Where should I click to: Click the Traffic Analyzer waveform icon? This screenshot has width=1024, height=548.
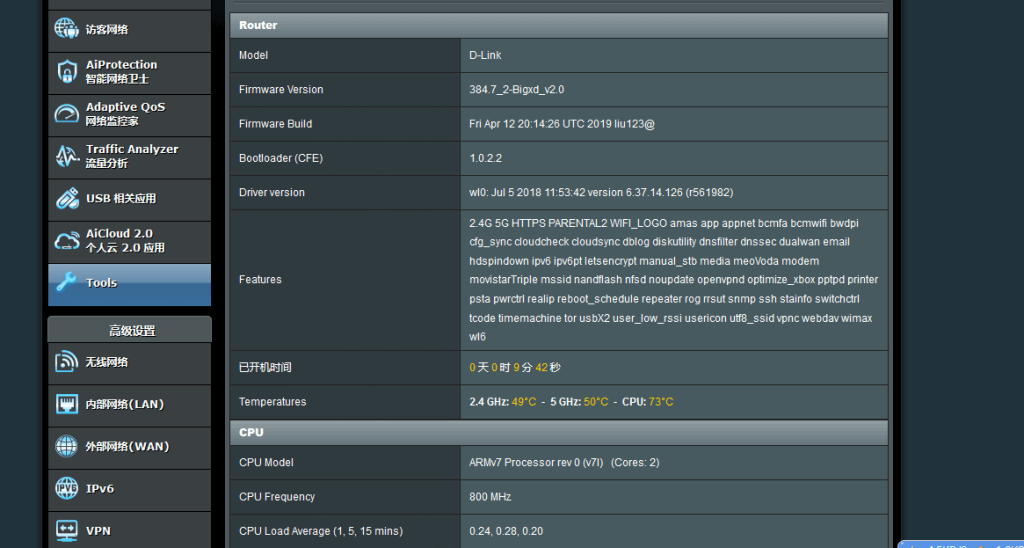(66, 155)
